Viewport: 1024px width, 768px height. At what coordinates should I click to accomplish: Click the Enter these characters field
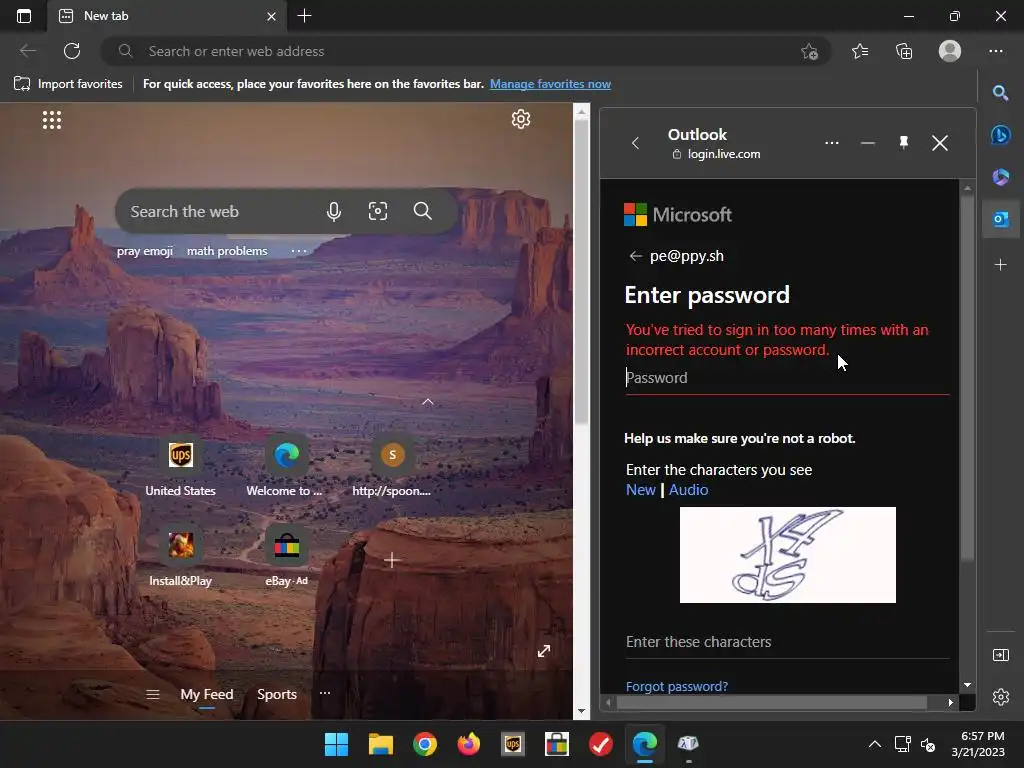tap(787, 642)
